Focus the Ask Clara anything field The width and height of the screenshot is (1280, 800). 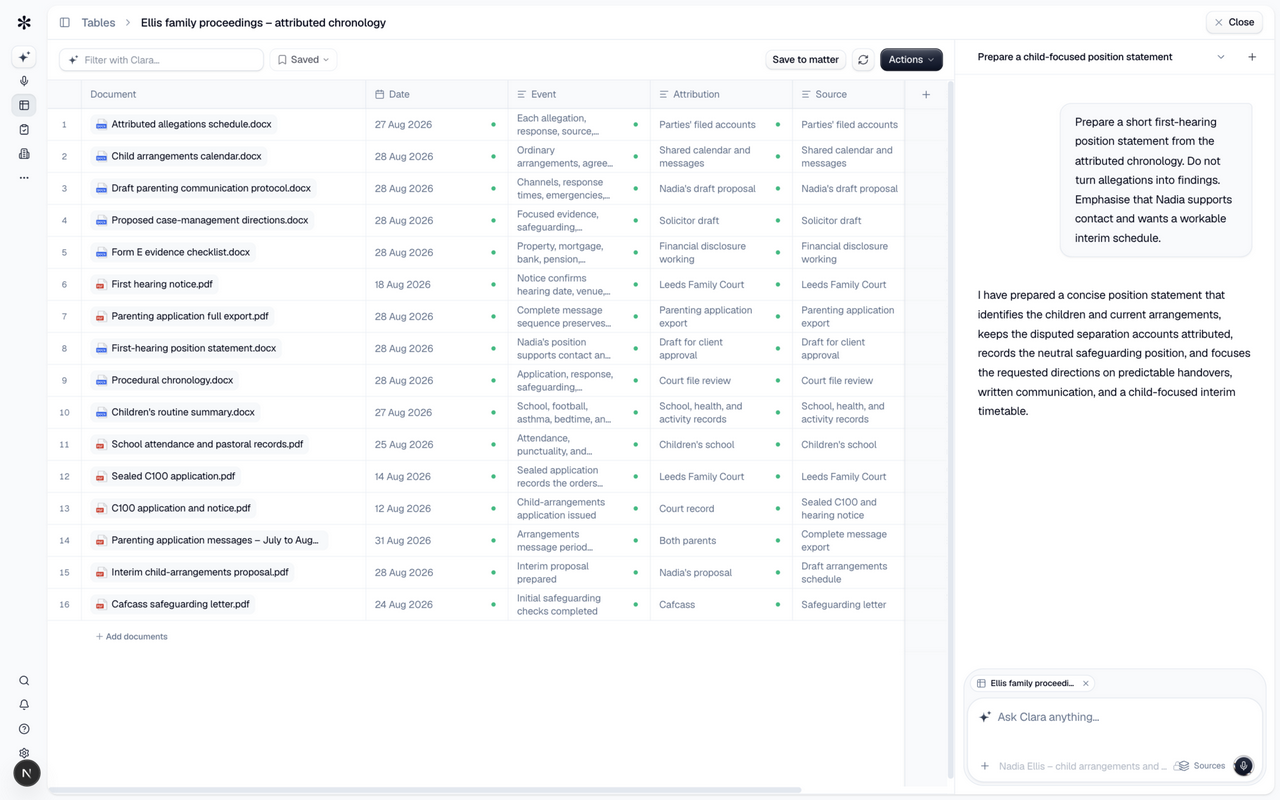point(1113,717)
